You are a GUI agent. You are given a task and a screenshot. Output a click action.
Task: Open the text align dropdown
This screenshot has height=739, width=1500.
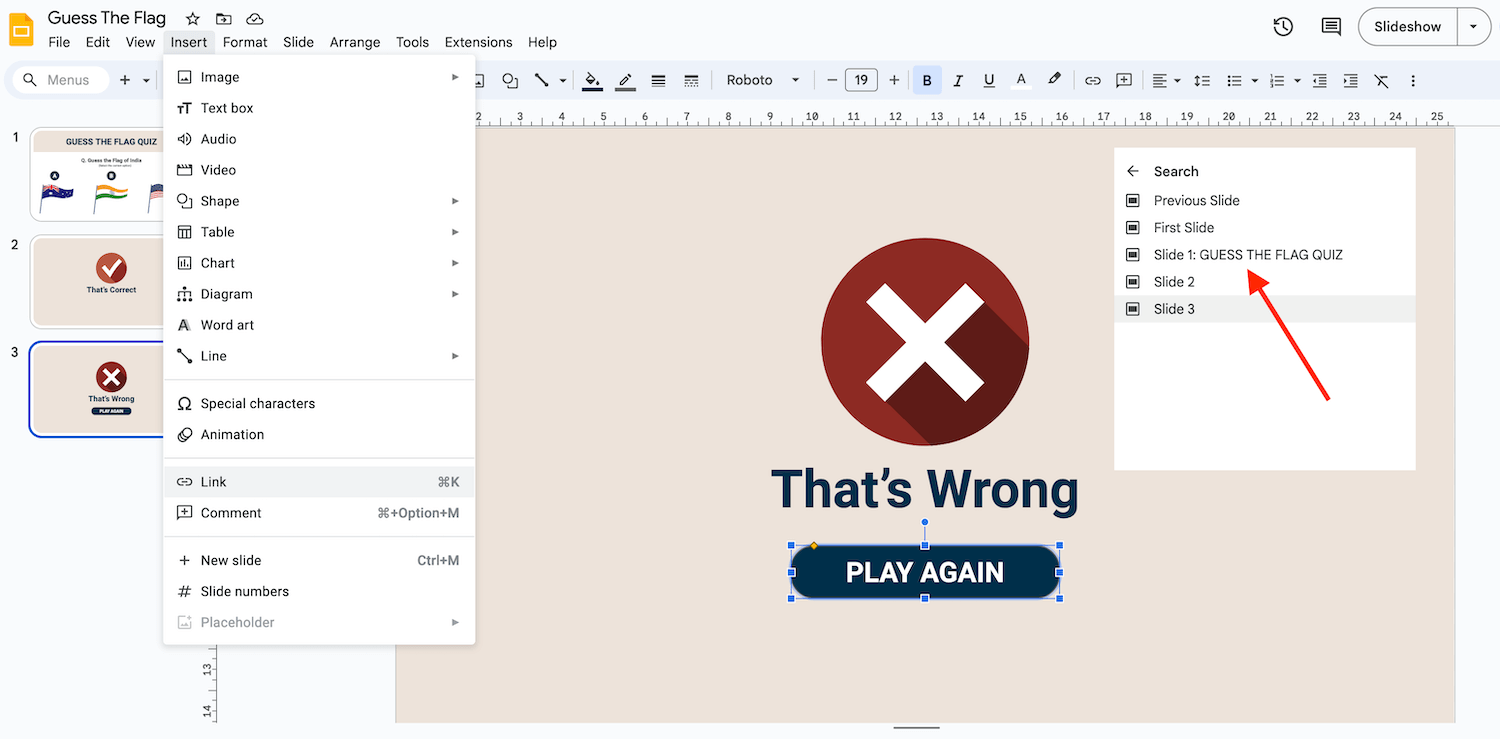click(x=1165, y=80)
